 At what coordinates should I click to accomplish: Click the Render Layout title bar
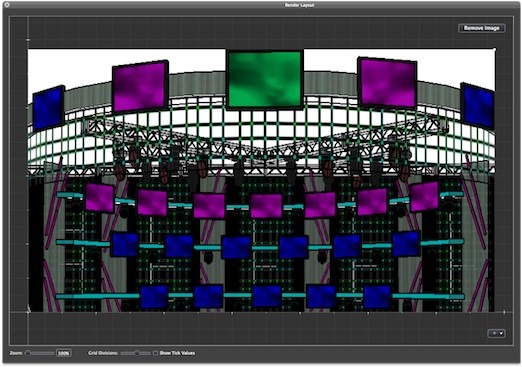(299, 5)
